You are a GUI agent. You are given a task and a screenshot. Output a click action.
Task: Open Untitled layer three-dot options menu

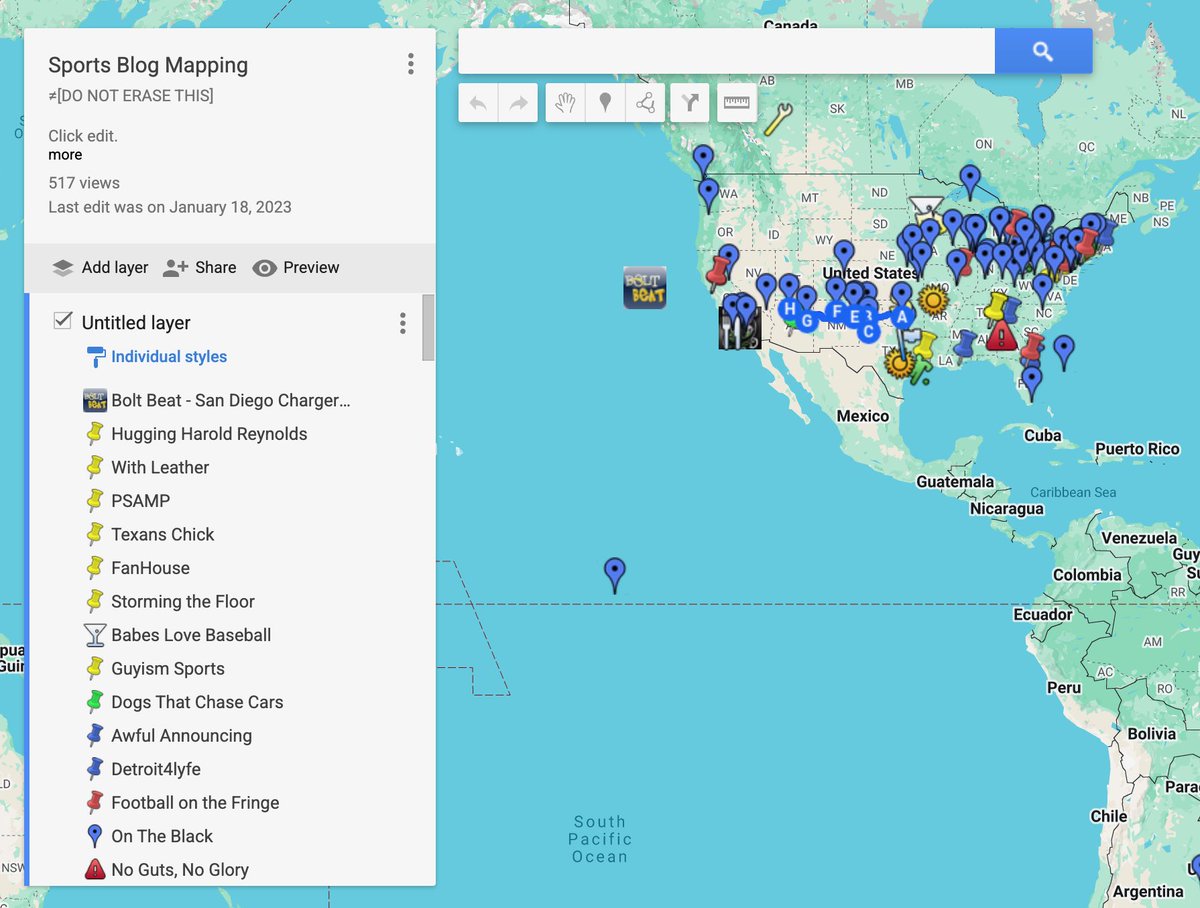tap(402, 323)
